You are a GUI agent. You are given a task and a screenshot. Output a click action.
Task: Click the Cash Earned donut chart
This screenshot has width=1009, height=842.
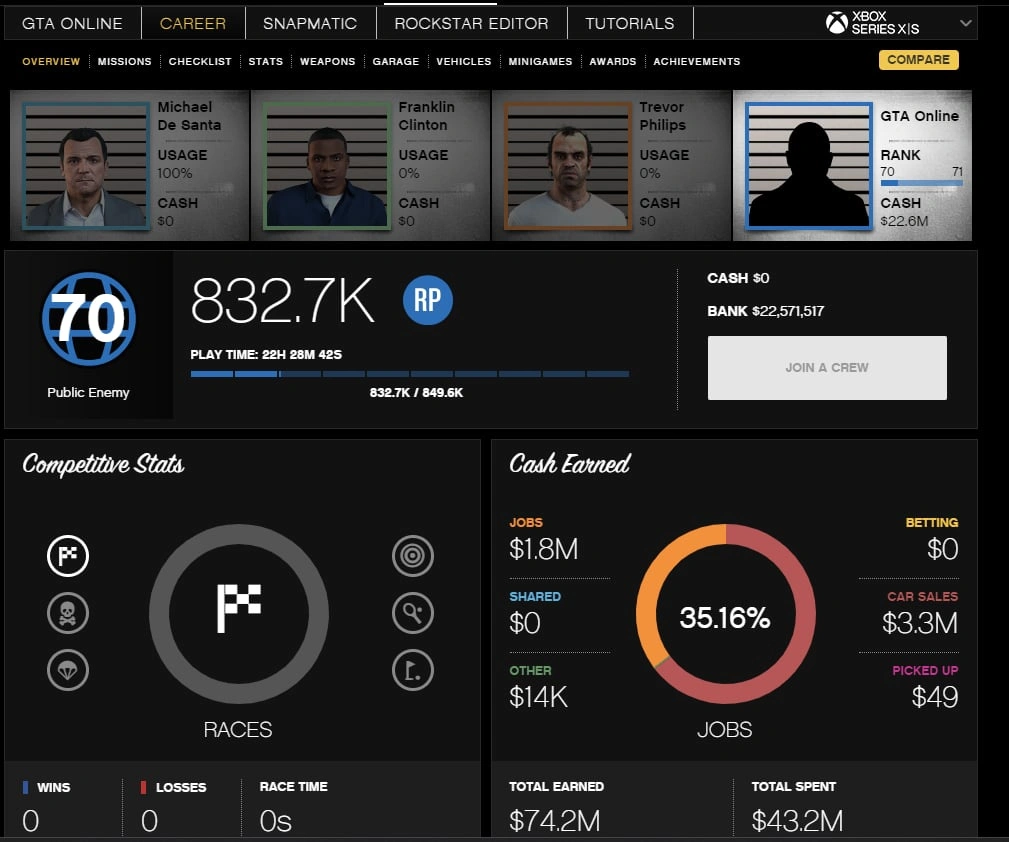[x=725, y=613]
